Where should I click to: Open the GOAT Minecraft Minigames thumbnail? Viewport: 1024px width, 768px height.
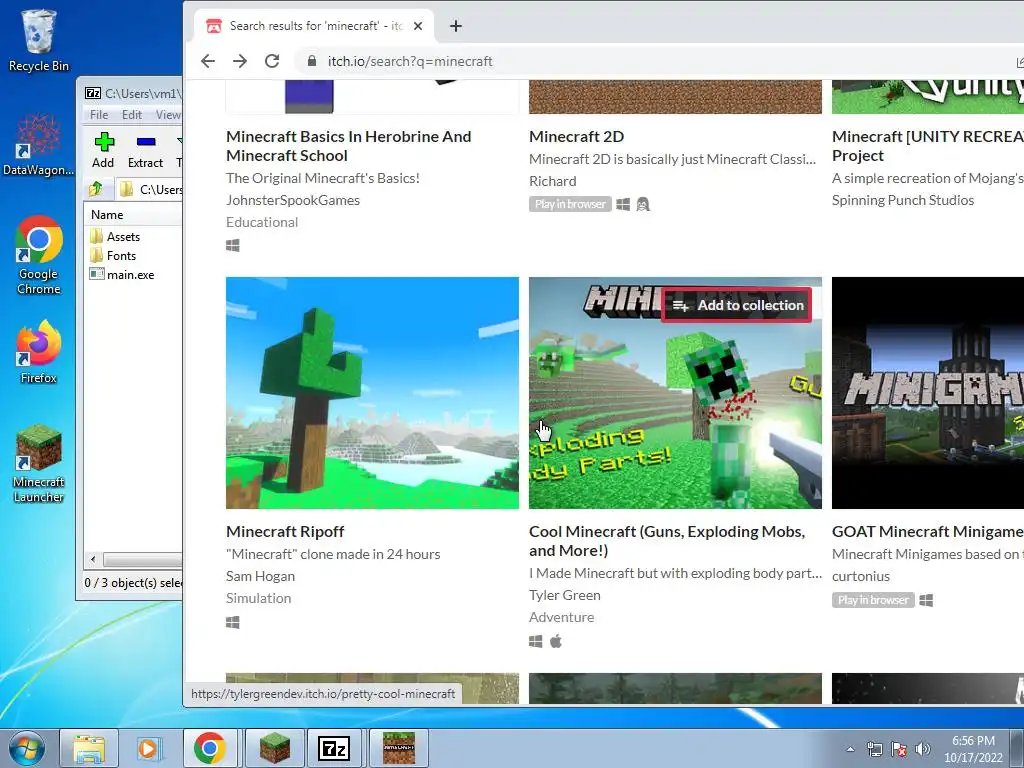tap(928, 393)
